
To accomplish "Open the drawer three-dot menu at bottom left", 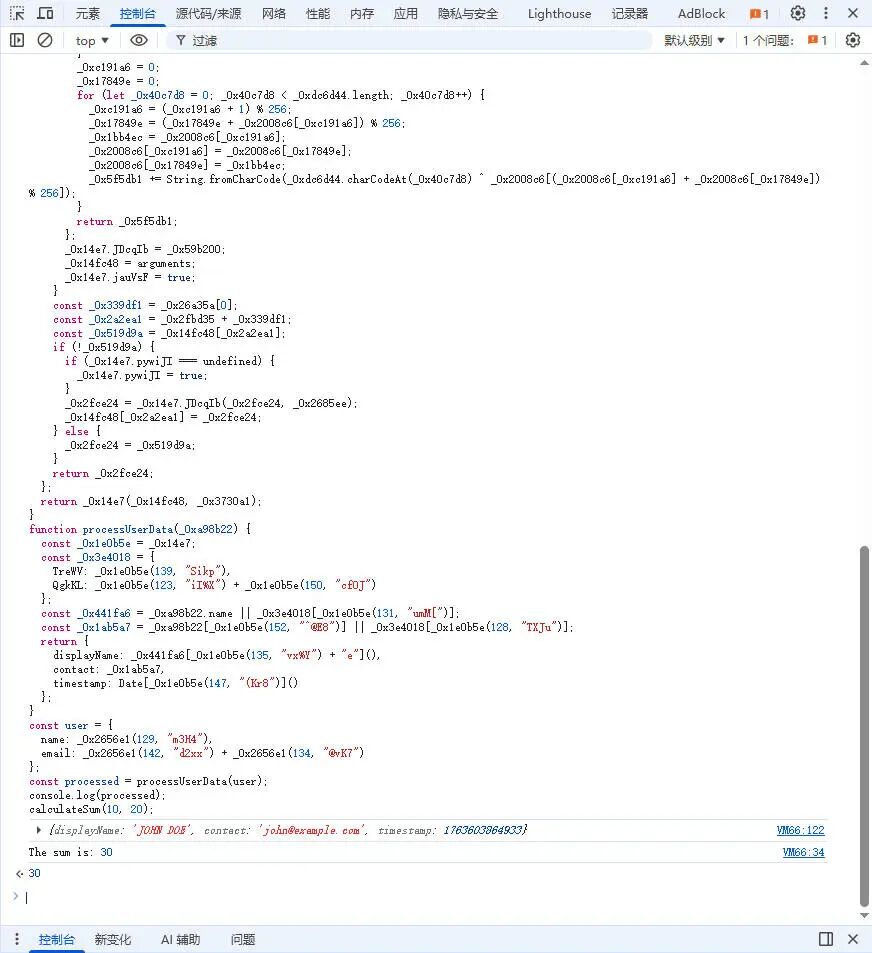I will coord(16,939).
